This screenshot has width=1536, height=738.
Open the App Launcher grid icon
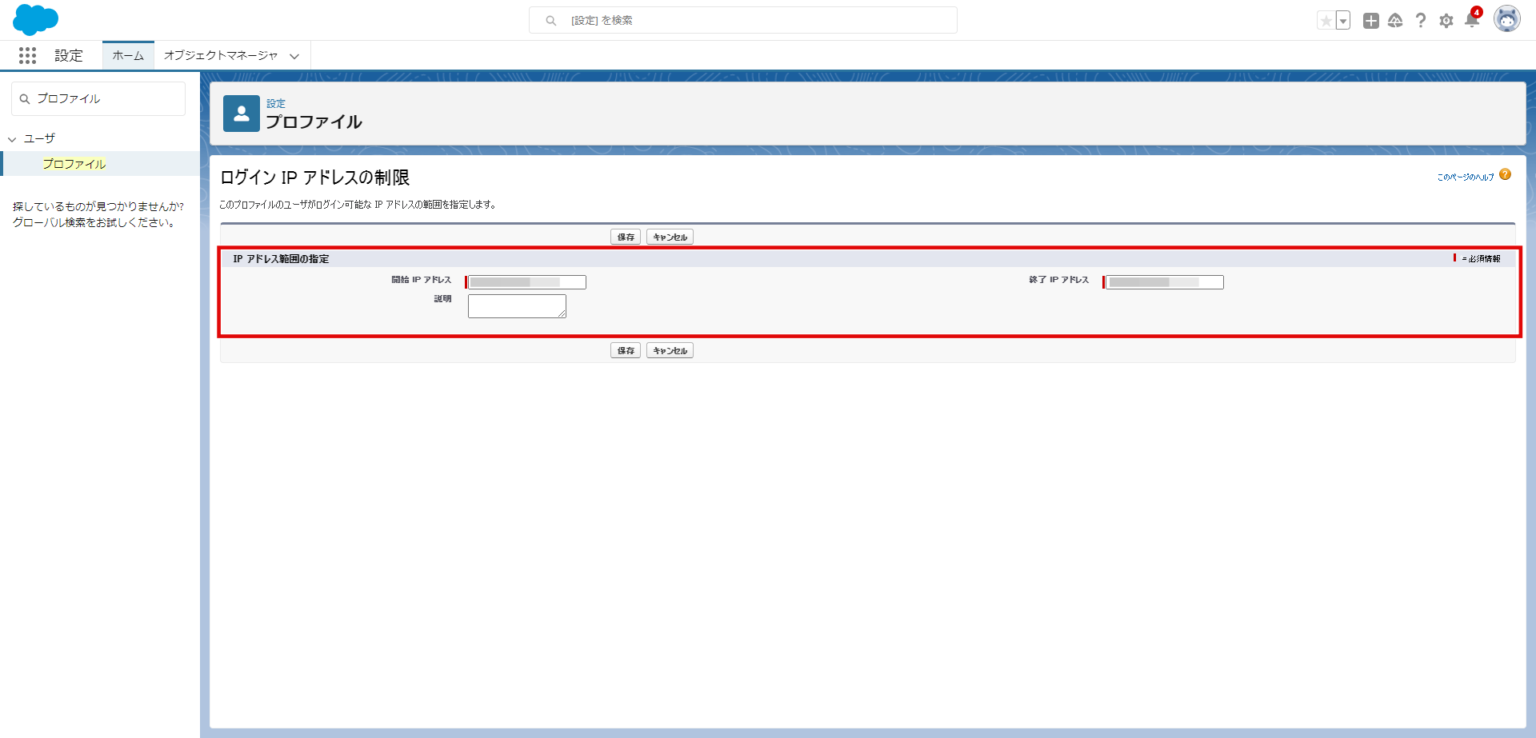[x=27, y=55]
